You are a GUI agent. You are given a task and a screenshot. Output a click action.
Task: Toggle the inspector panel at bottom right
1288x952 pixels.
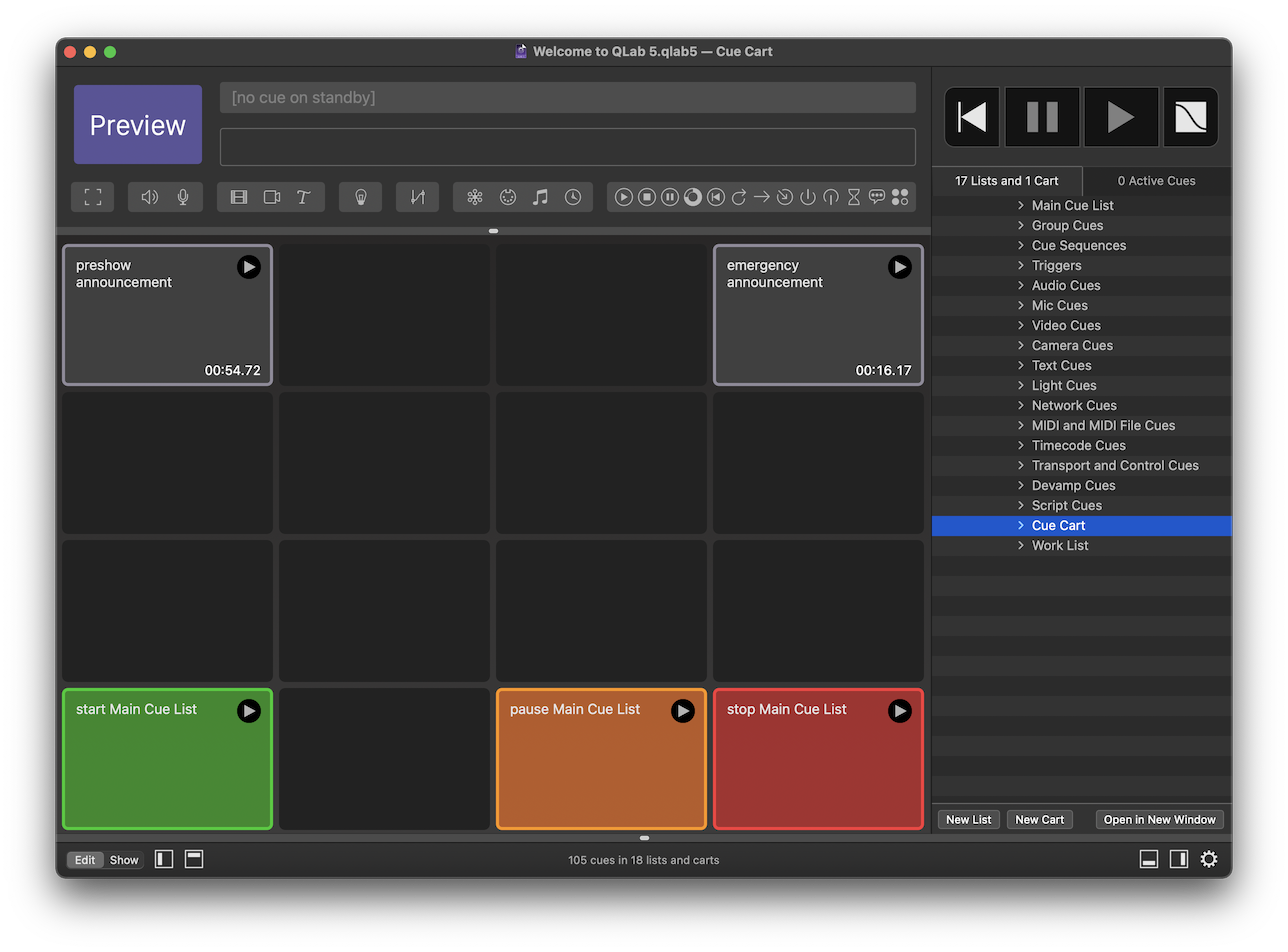click(1149, 860)
